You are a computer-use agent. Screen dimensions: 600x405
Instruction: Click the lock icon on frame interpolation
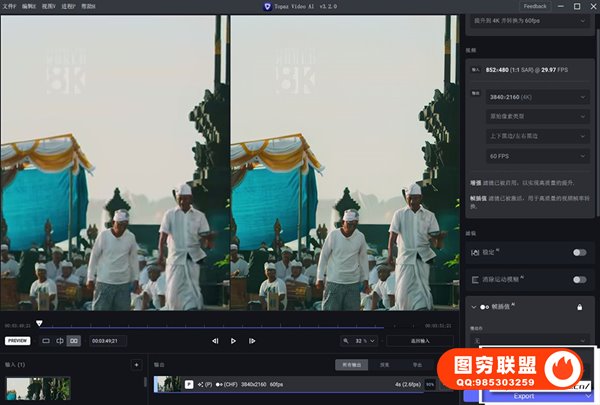point(579,308)
